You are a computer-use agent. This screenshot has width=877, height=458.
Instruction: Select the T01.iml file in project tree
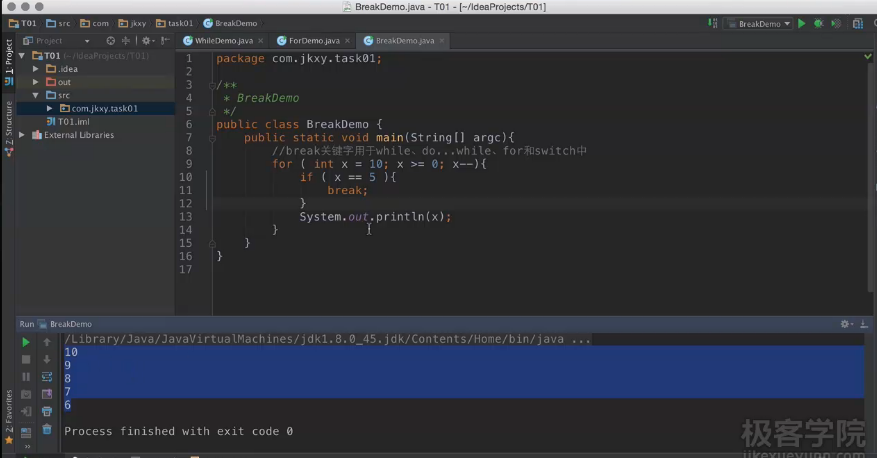point(74,121)
